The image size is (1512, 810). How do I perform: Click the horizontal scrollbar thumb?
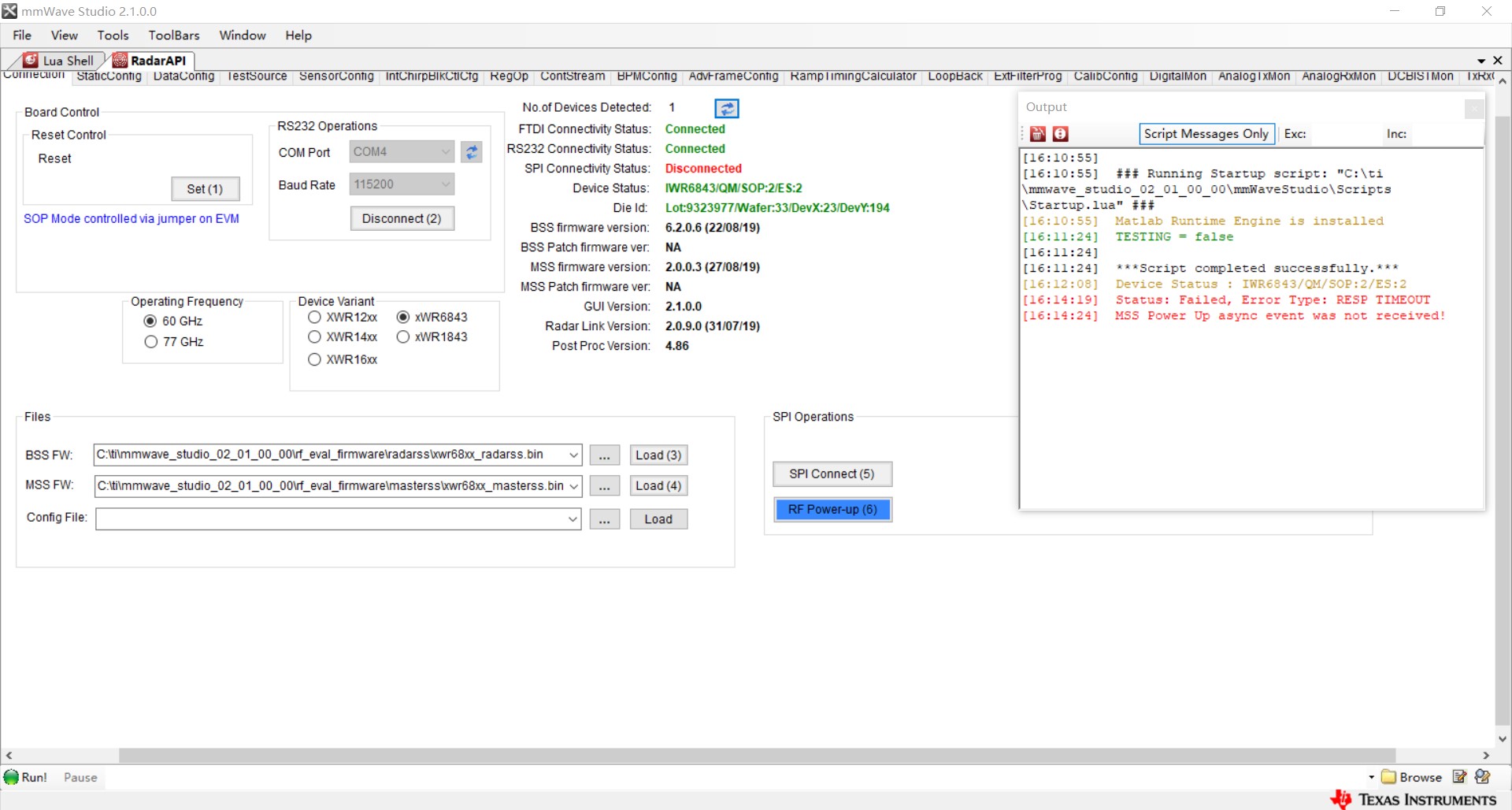tap(757, 756)
